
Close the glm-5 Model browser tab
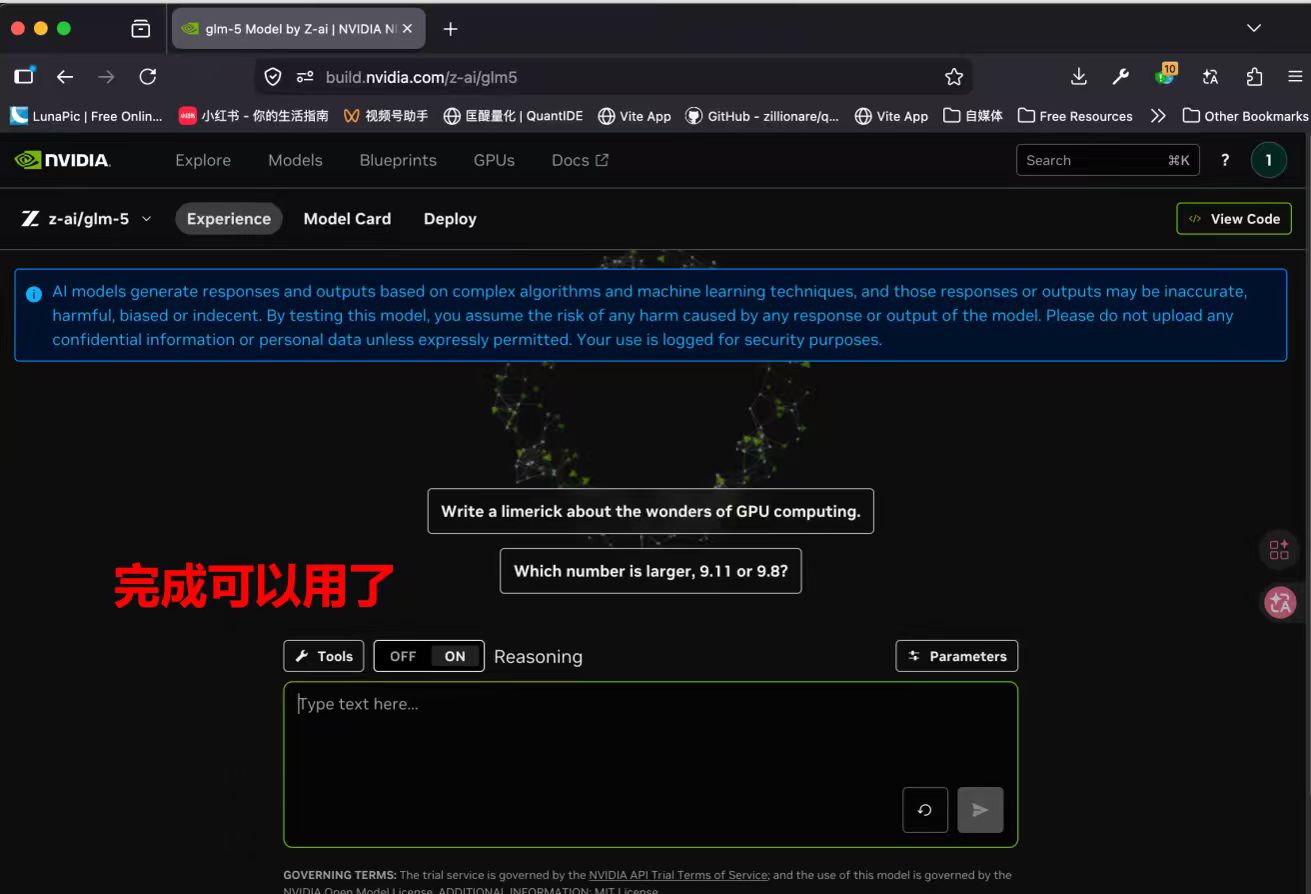click(407, 29)
